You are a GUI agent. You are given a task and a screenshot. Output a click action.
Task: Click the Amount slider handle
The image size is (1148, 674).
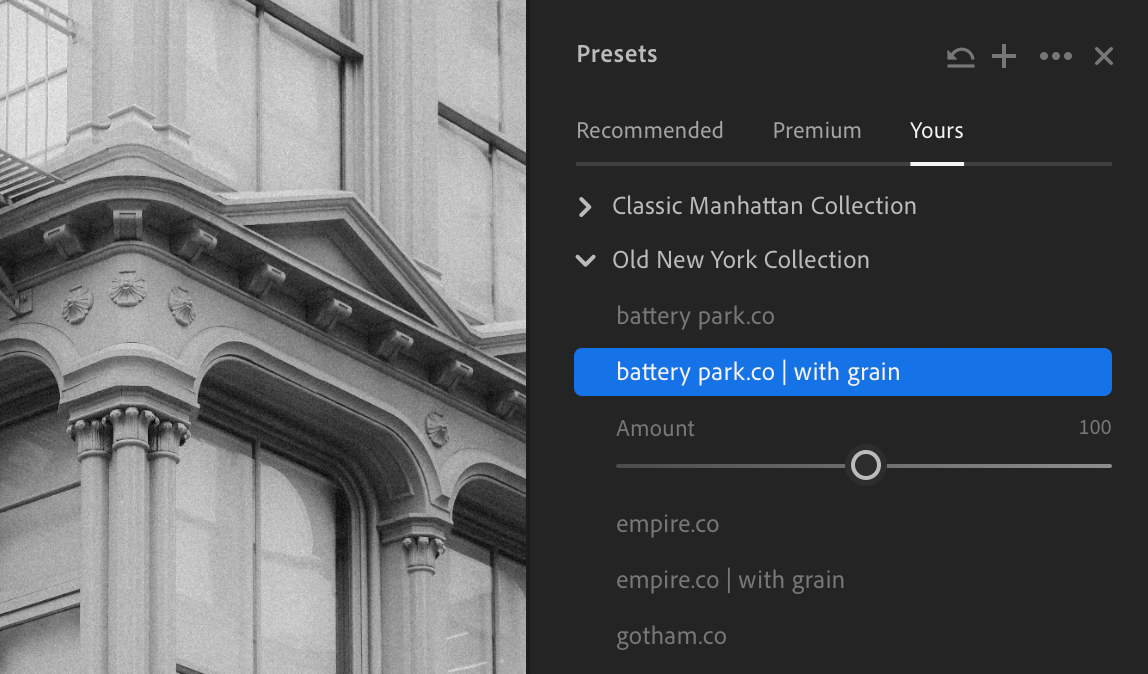[x=865, y=465]
